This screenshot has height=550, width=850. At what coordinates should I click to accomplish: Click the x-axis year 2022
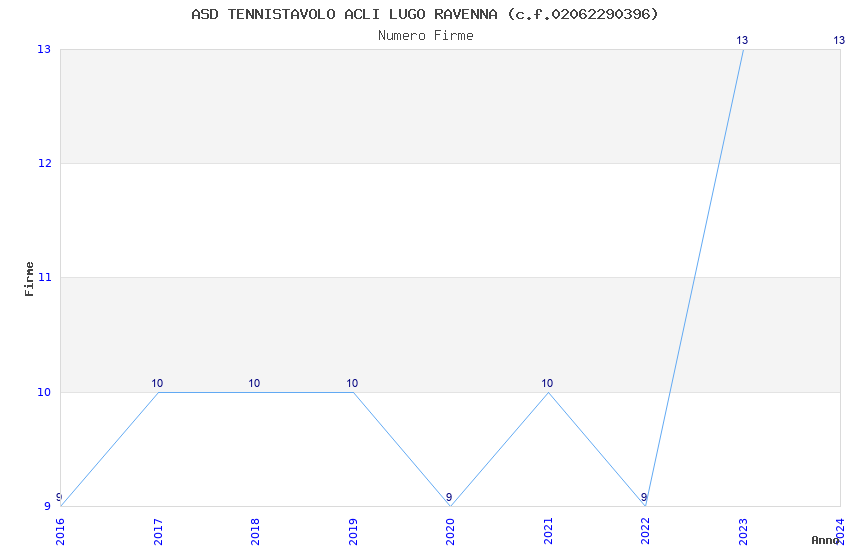tap(646, 532)
